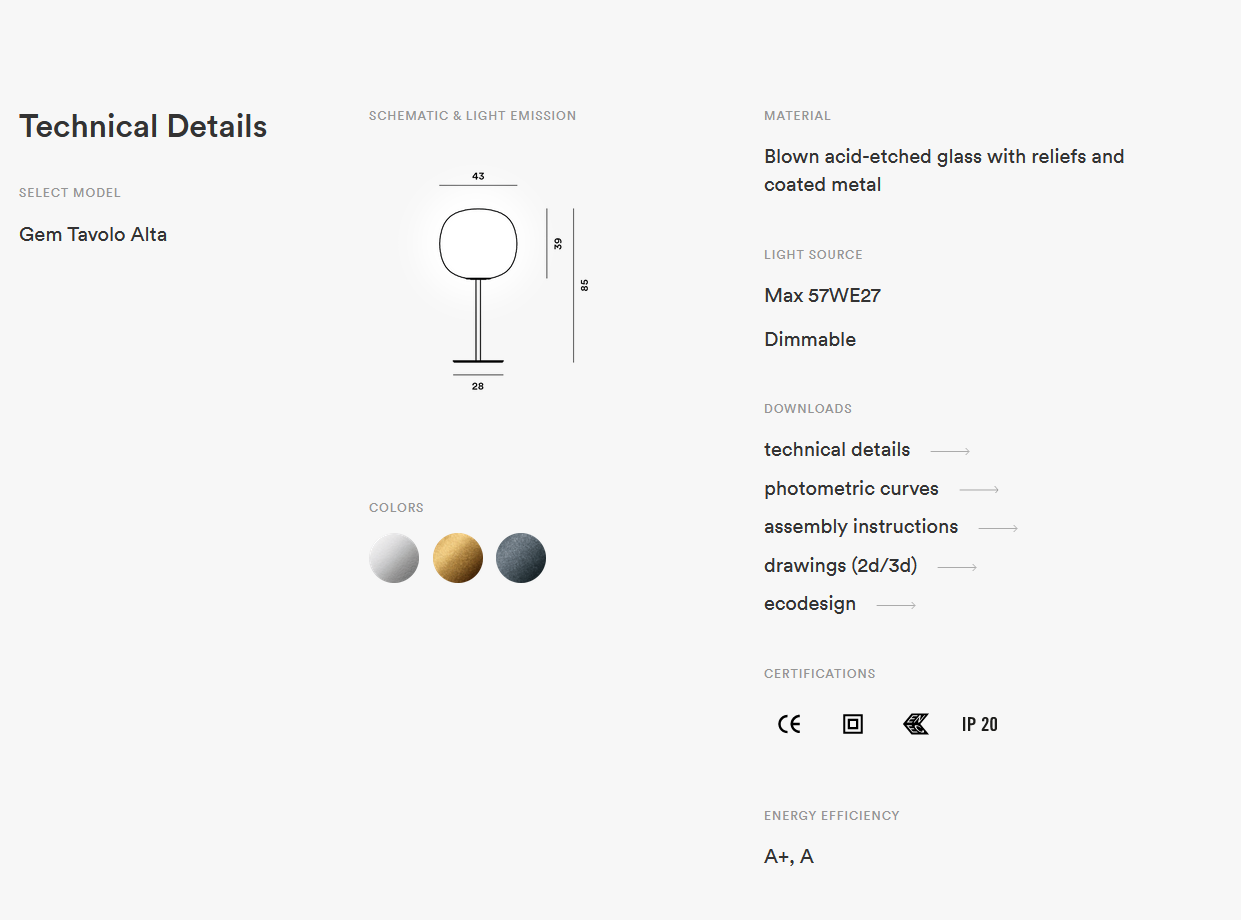Click the arrow next to photometric curves
1241x920 pixels.
click(979, 490)
